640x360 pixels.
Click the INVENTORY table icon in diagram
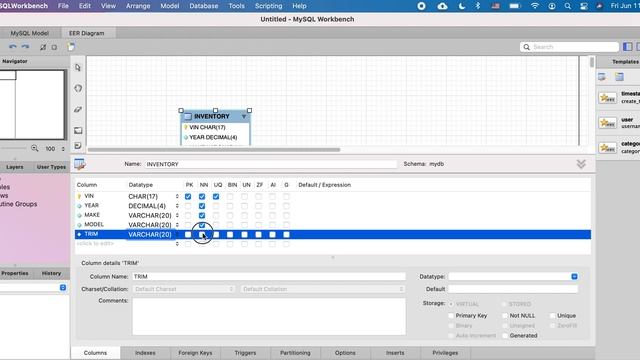(188, 116)
